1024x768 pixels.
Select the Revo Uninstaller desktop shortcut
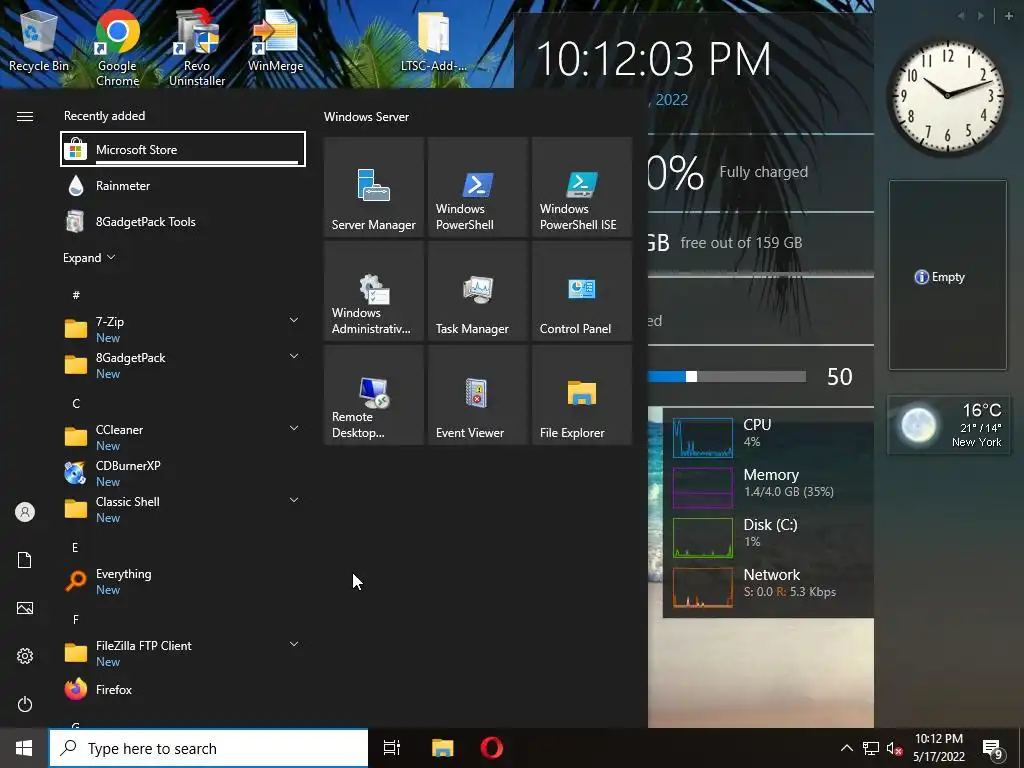click(197, 47)
